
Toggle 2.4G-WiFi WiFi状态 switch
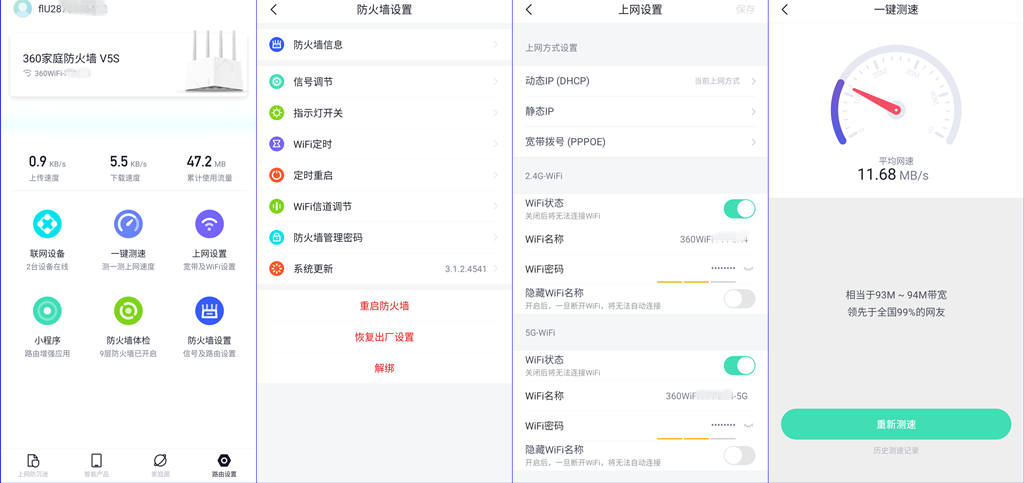739,209
